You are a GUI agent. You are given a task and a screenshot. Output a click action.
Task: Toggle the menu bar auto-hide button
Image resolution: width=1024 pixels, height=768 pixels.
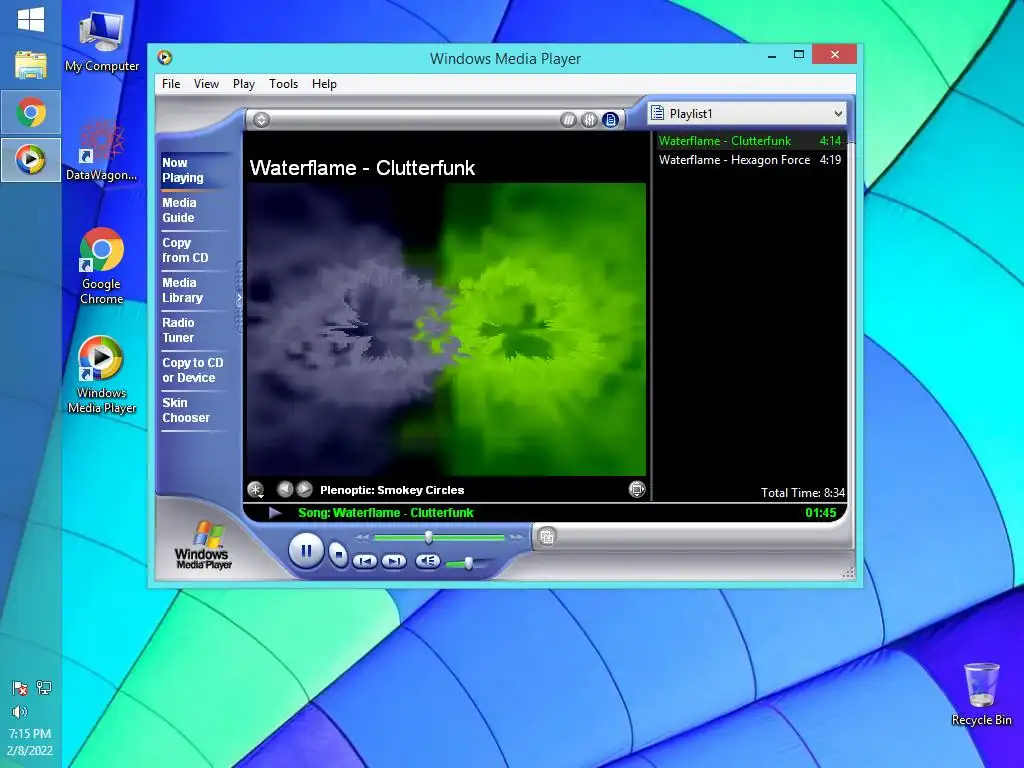coord(261,120)
